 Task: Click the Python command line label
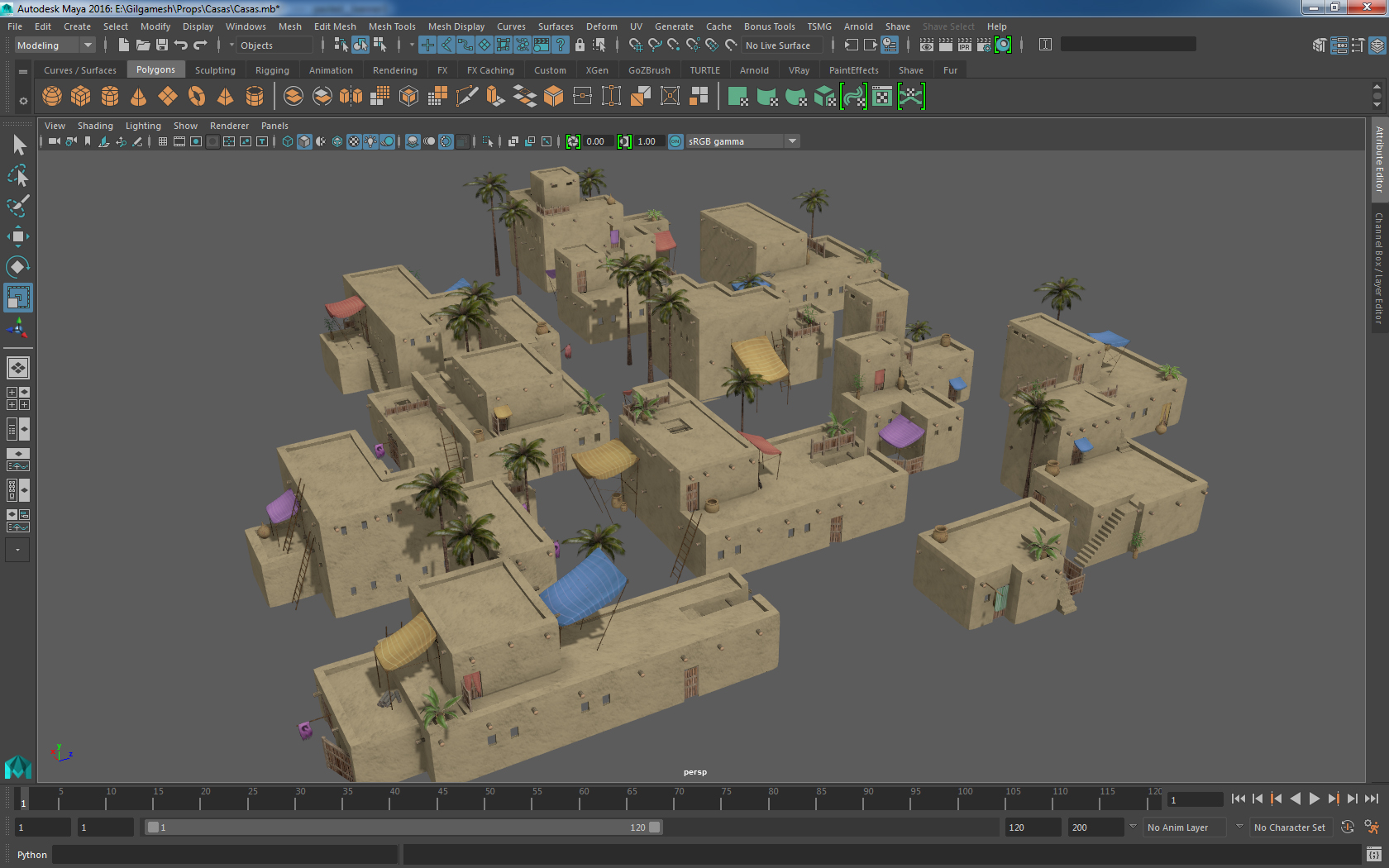(x=31, y=855)
